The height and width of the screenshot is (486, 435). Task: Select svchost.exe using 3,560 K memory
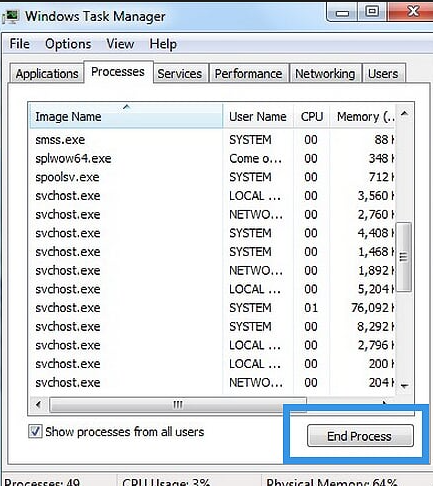[212, 196]
